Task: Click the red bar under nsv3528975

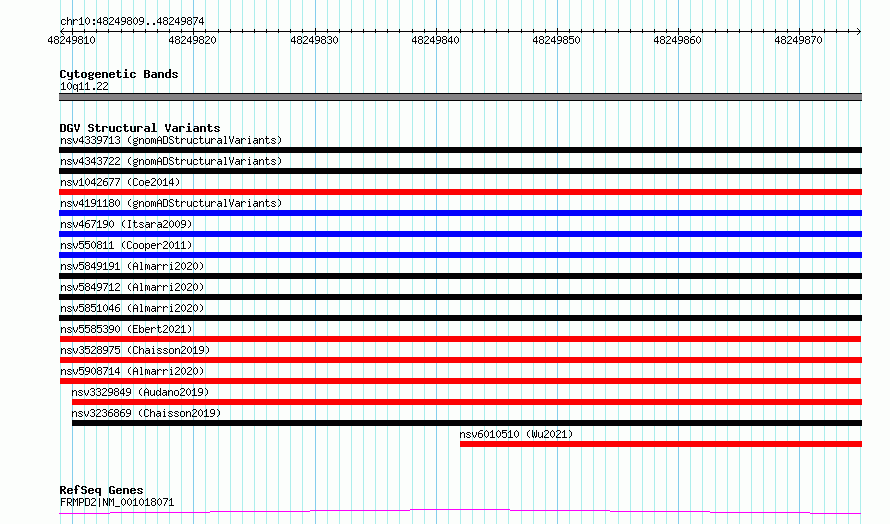Action: [460, 360]
